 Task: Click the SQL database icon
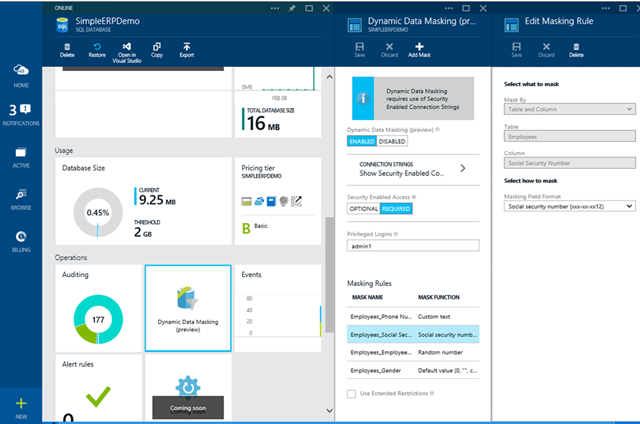(x=62, y=25)
